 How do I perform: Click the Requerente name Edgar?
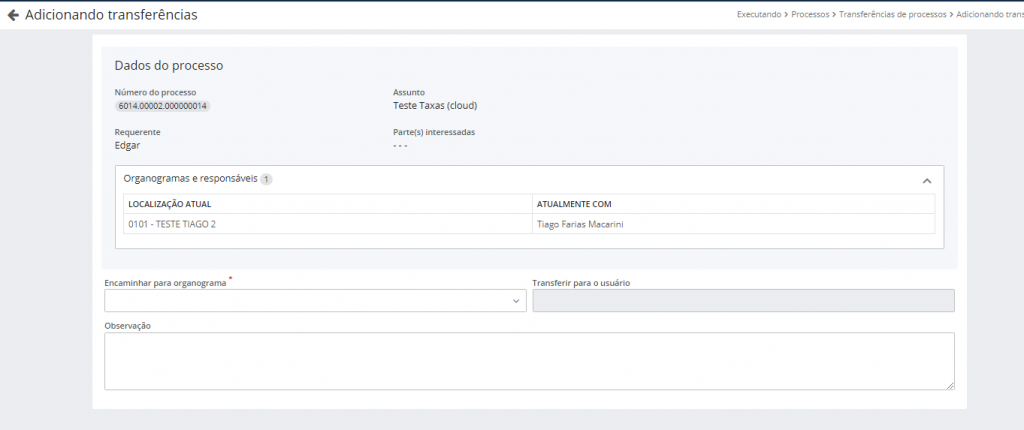(127, 144)
